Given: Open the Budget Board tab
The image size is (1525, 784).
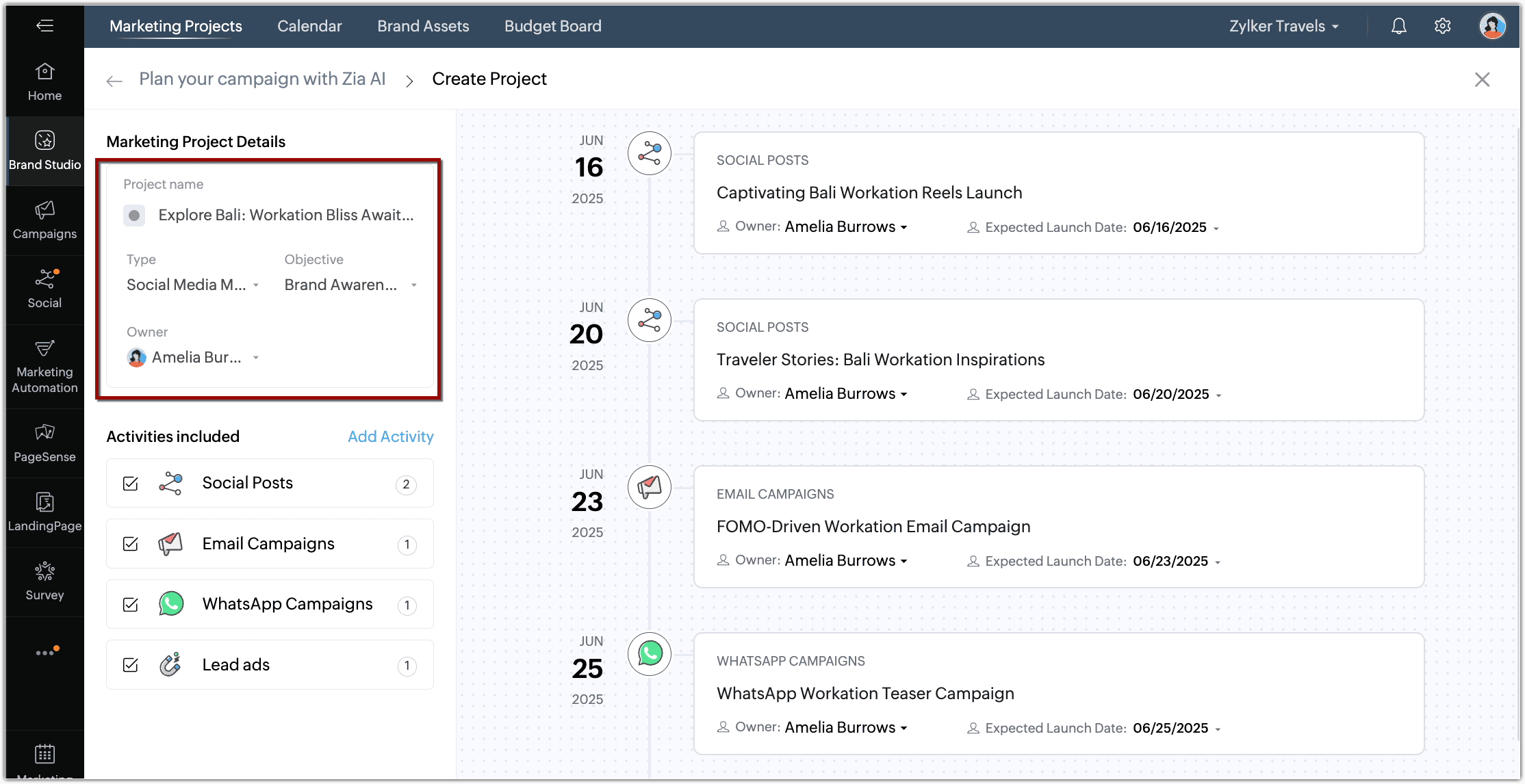Looking at the screenshot, I should pyautogui.click(x=552, y=26).
